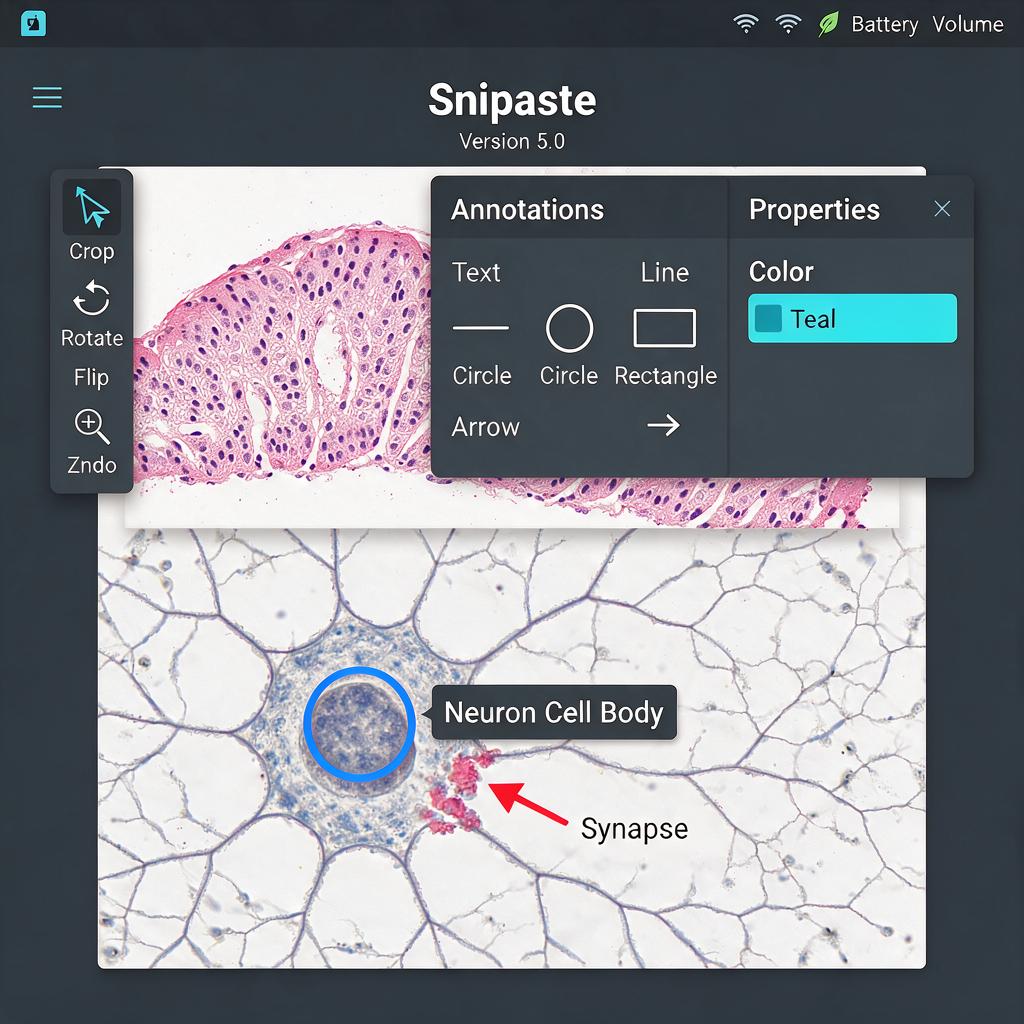Viewport: 1024px width, 1024px height.
Task: Click the Rotate label in toolbar
Action: click(x=92, y=338)
